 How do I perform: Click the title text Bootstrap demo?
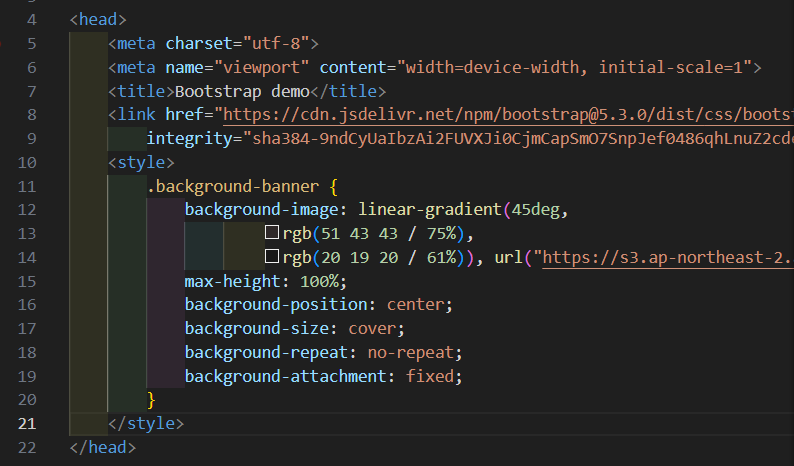pos(242,91)
